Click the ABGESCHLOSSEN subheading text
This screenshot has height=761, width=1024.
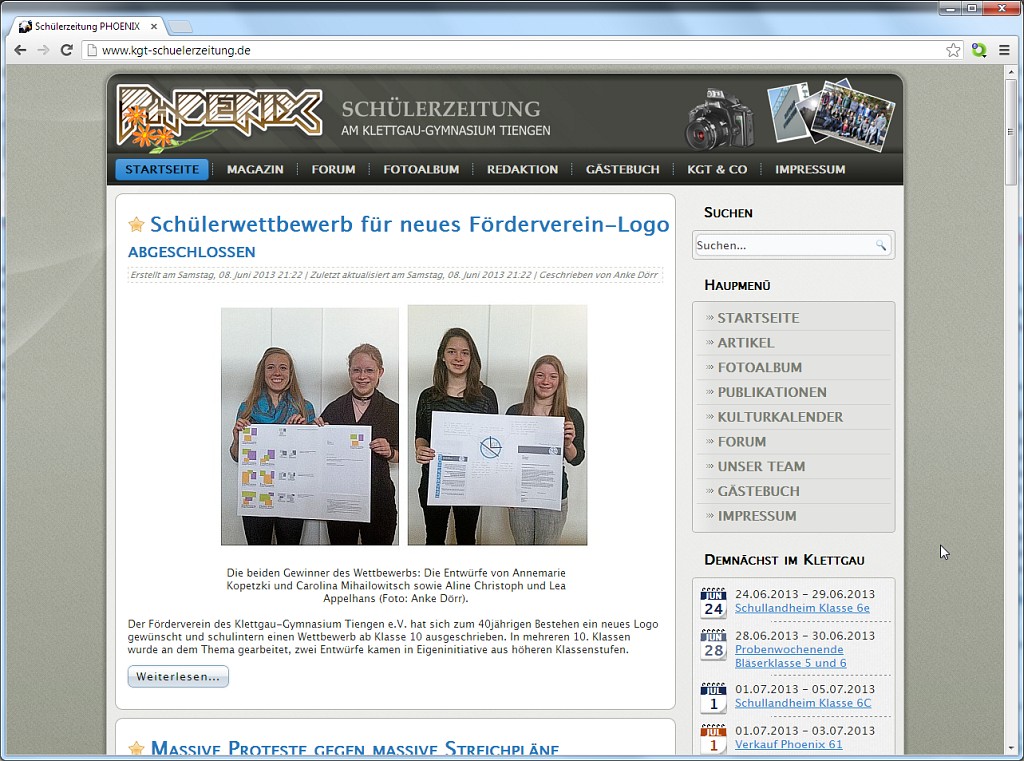(x=191, y=252)
